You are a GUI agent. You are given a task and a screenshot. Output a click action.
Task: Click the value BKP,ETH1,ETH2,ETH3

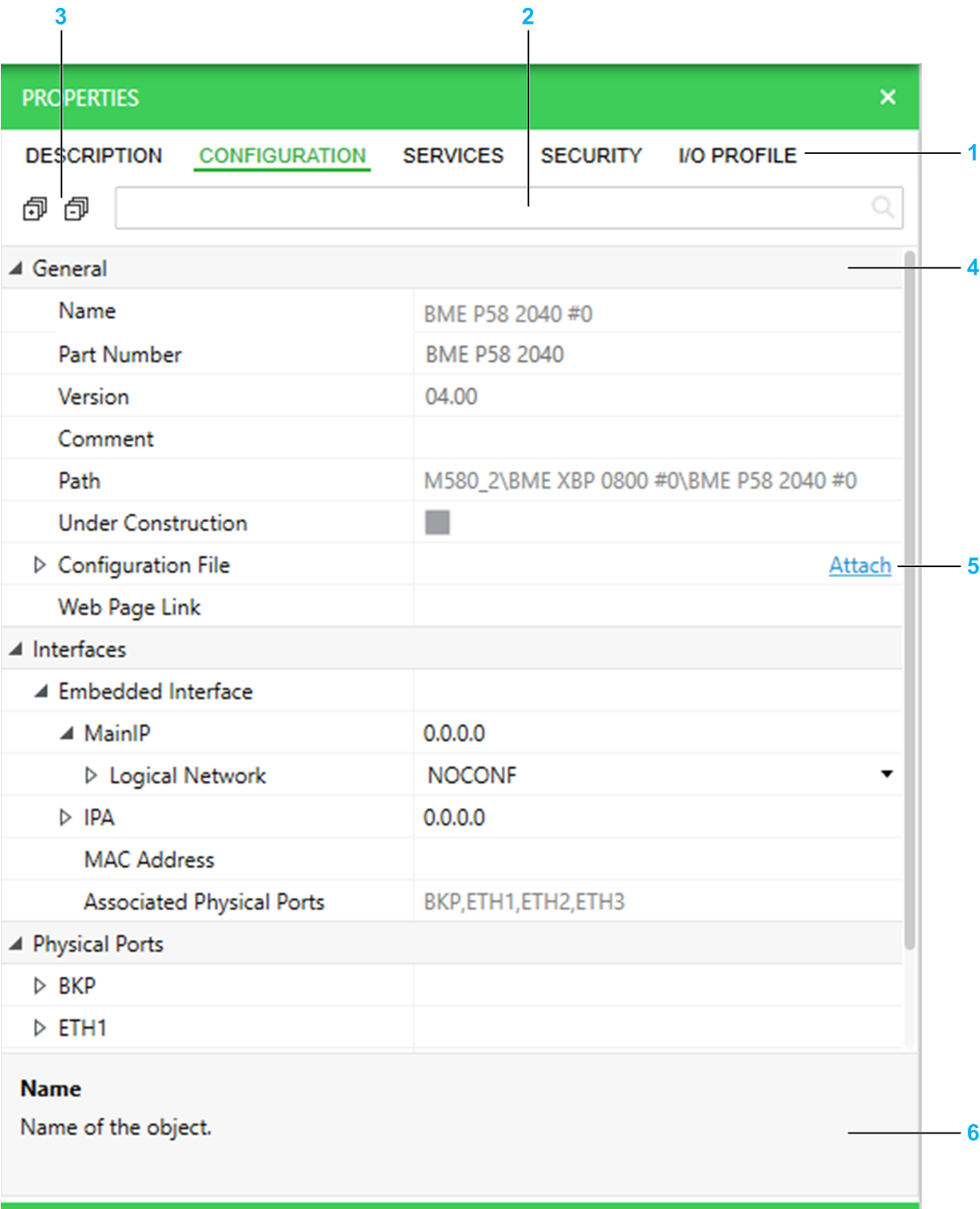[524, 902]
